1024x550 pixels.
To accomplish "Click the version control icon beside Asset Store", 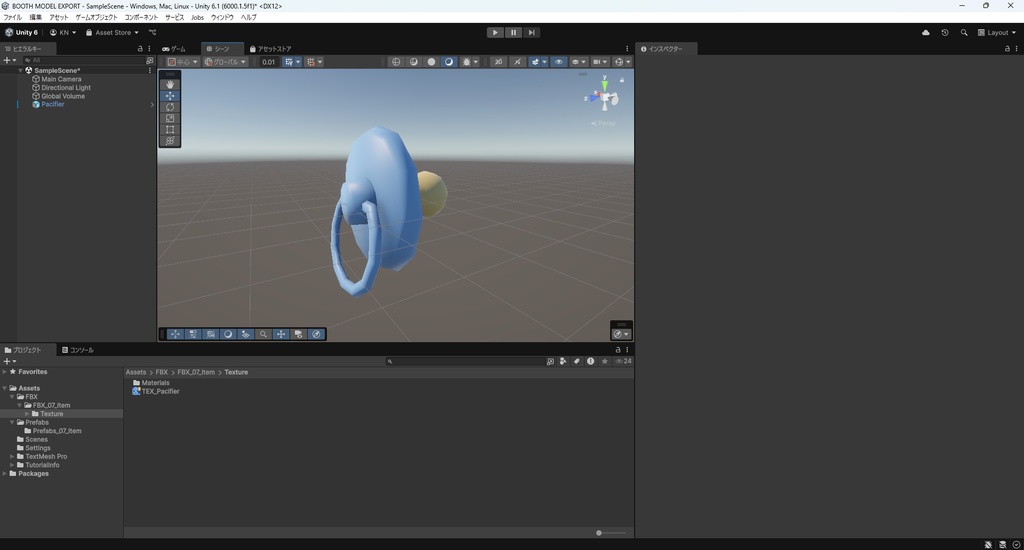I will tap(152, 32).
